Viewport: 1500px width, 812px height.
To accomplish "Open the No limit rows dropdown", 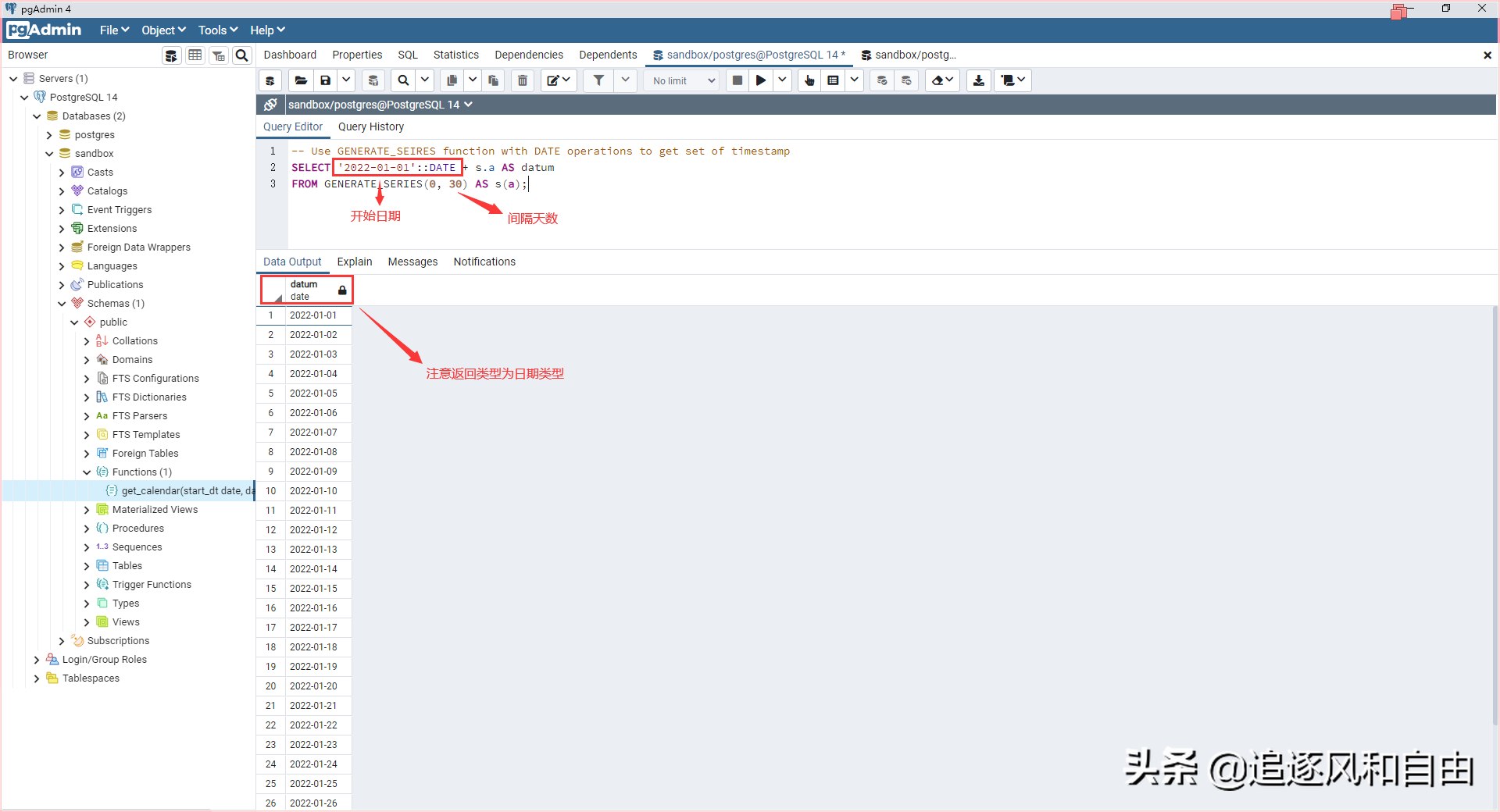I will pos(683,80).
